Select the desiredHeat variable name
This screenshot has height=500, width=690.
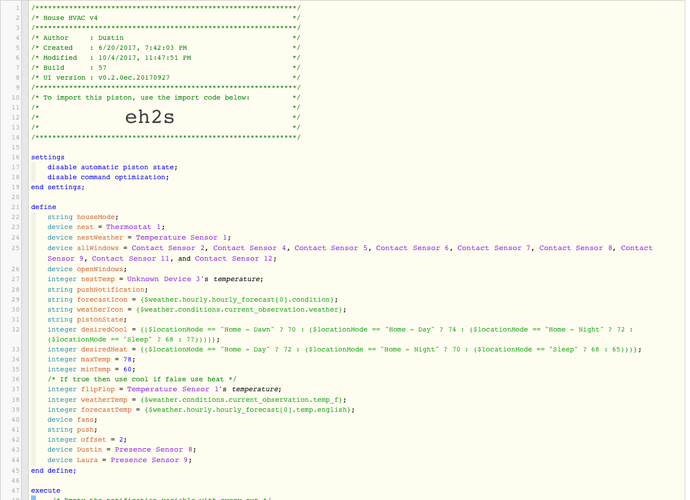[x=104, y=349]
